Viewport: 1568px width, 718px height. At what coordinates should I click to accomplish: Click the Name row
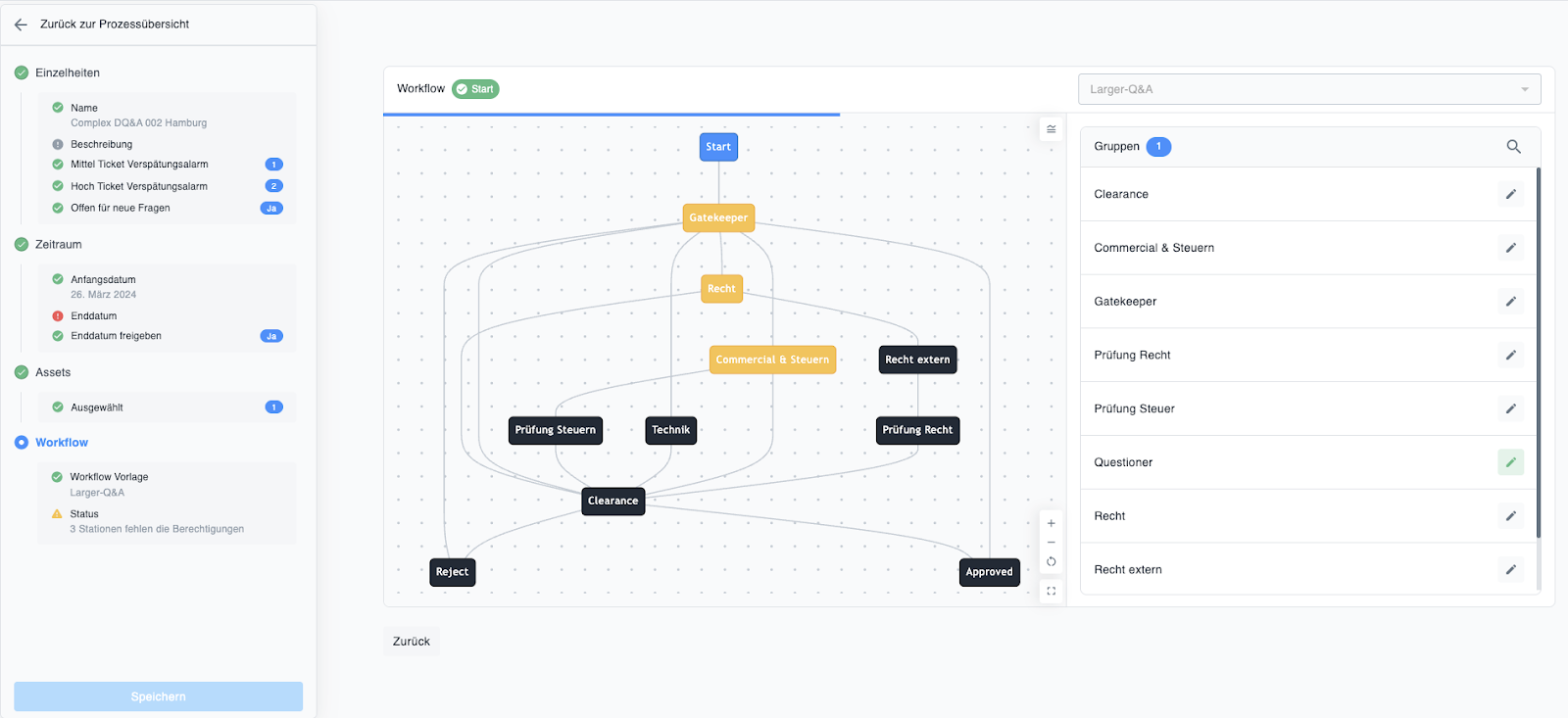(x=167, y=116)
